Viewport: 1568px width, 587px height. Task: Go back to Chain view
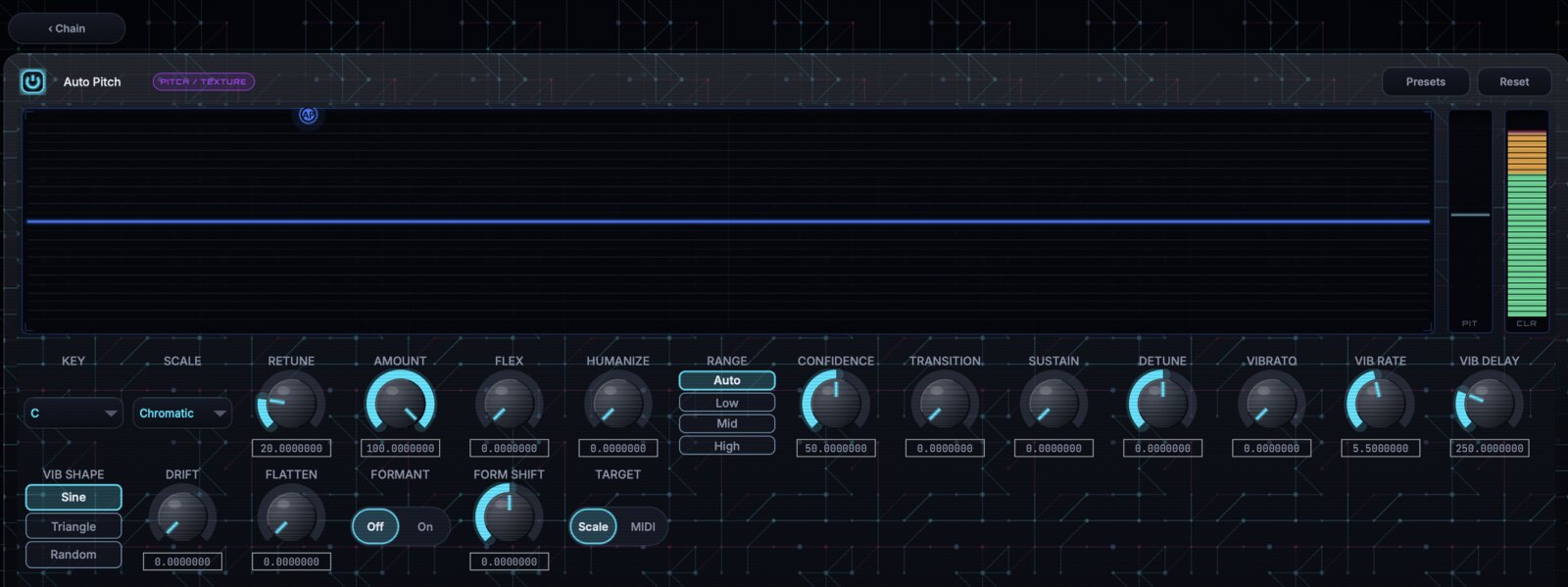coord(67,28)
